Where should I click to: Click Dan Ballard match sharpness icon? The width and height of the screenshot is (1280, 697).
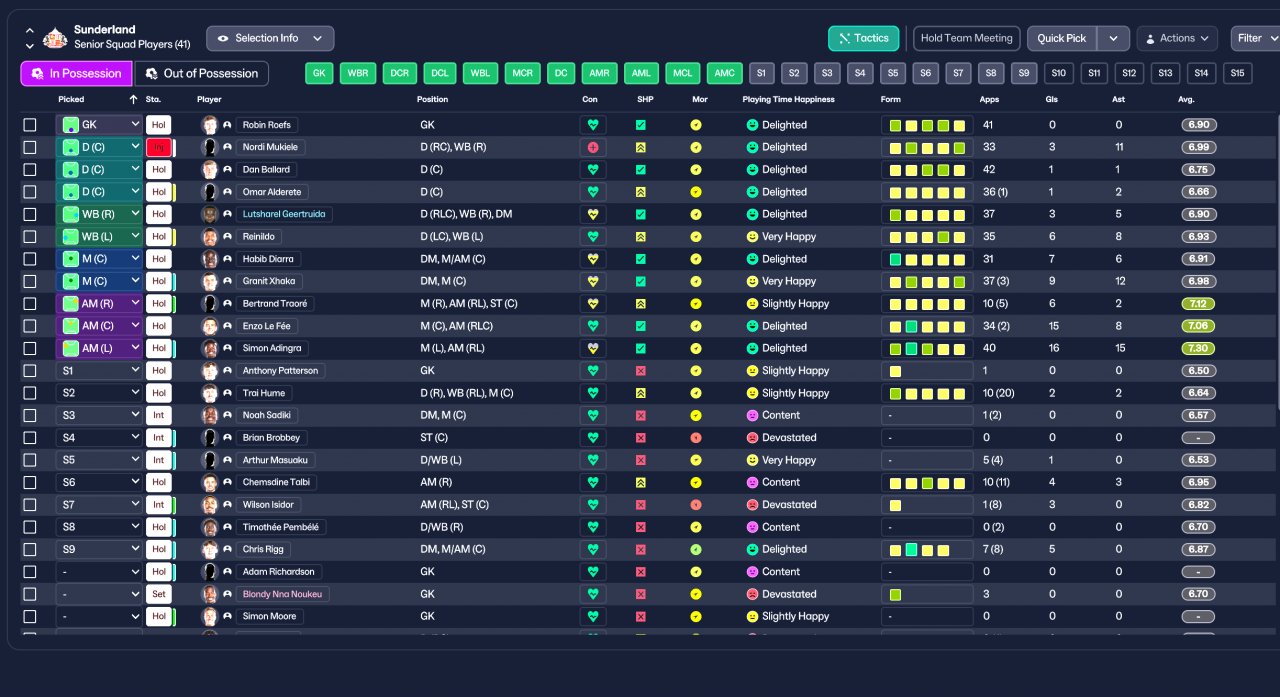point(641,170)
